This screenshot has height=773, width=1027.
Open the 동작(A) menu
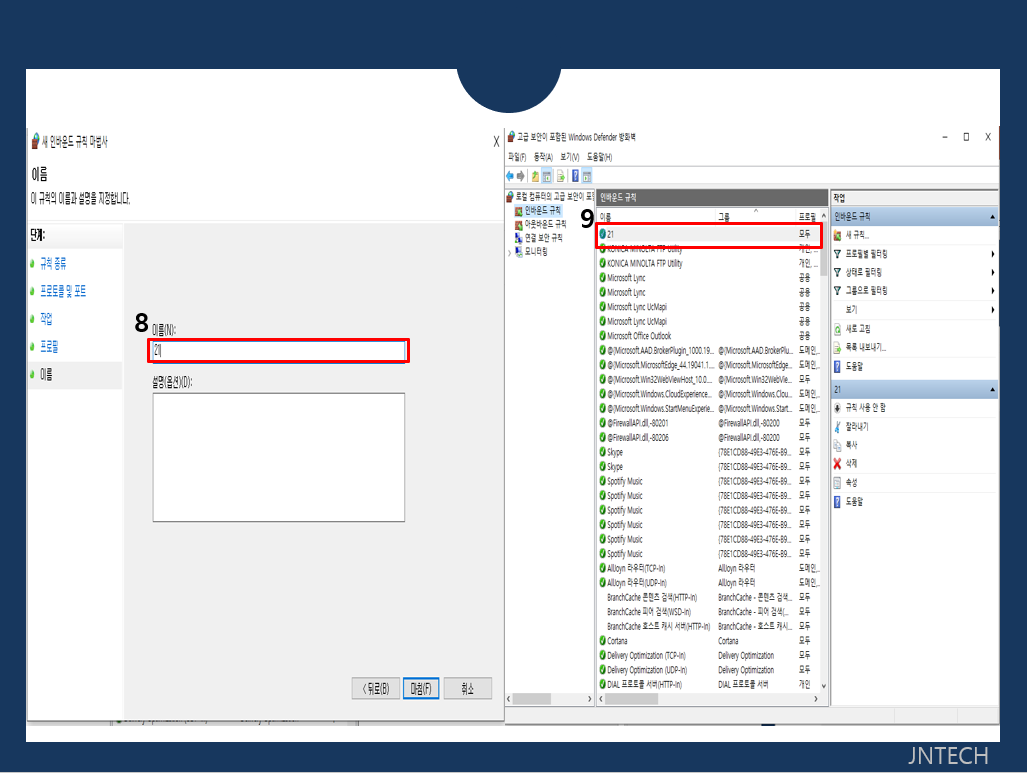[543, 157]
